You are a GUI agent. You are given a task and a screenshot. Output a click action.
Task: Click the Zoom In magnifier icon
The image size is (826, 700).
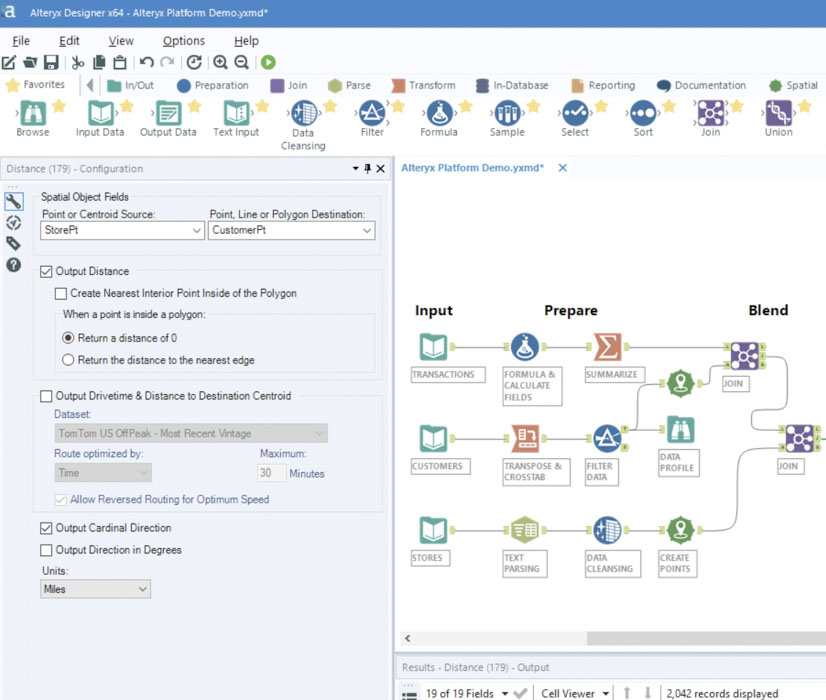tap(220, 62)
